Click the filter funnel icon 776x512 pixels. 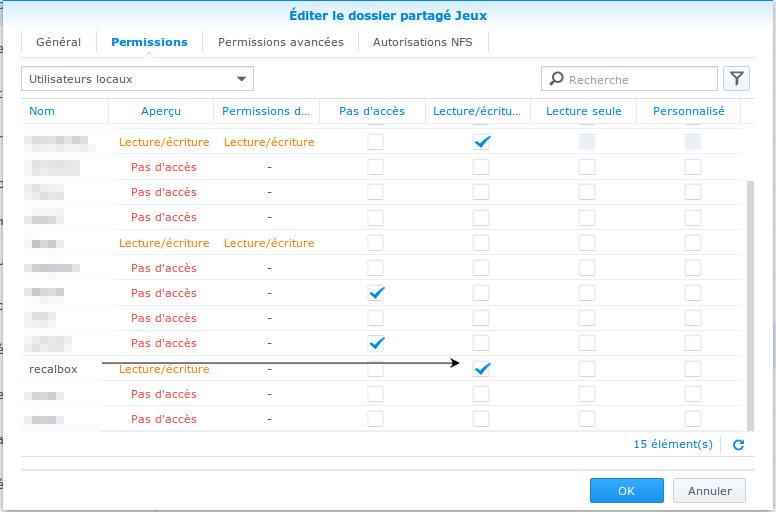click(x=736, y=79)
